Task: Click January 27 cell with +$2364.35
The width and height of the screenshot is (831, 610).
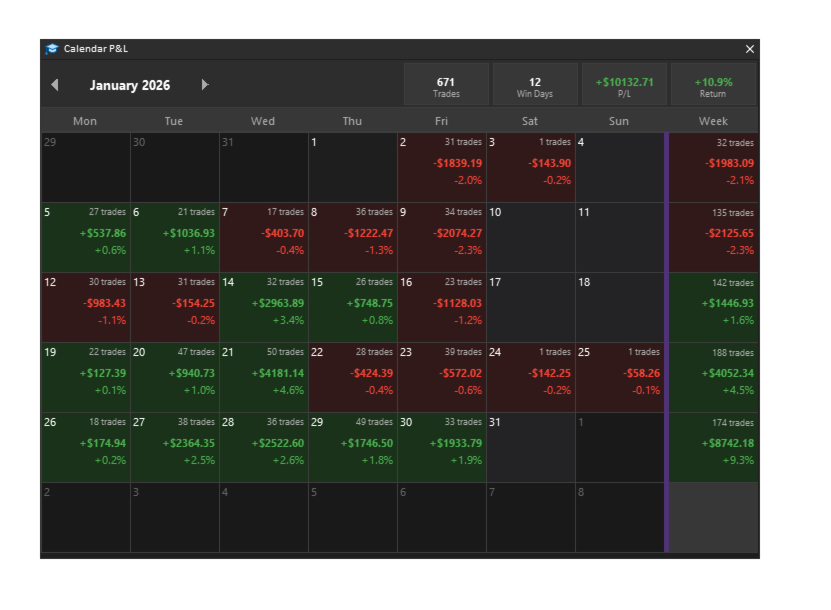Action: [x=175, y=447]
